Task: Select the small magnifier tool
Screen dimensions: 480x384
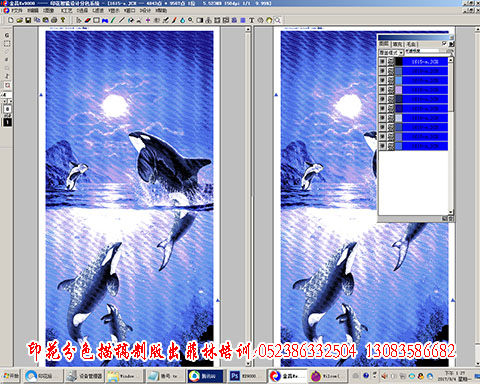Action: click(x=191, y=20)
